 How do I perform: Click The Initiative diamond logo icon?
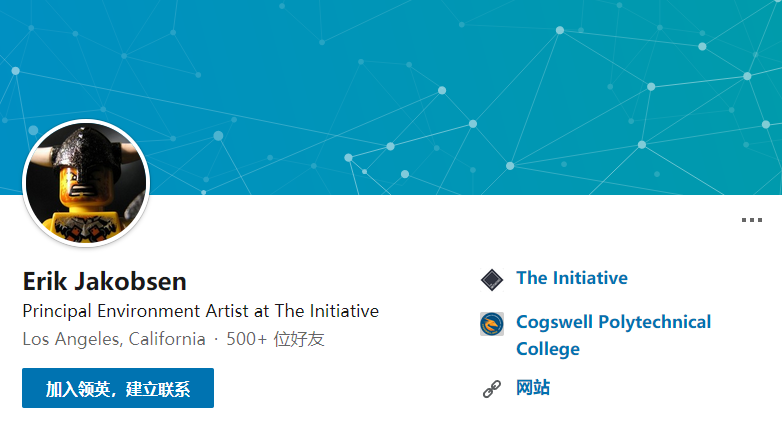490,279
